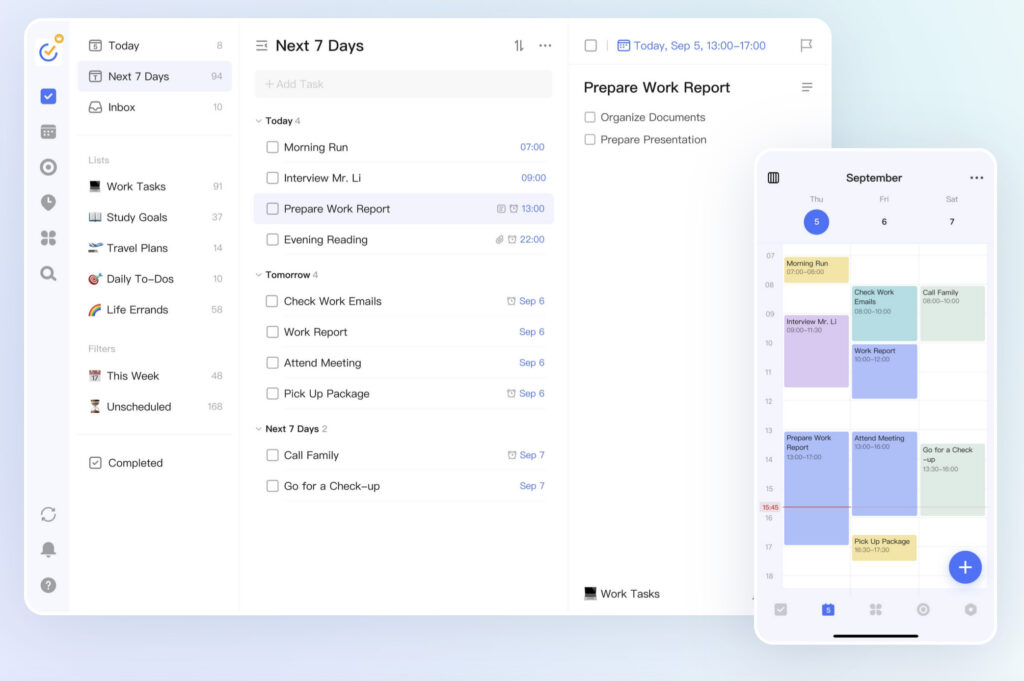Complete the Prepare Presentation subtask
This screenshot has width=1024, height=681.
(590, 140)
